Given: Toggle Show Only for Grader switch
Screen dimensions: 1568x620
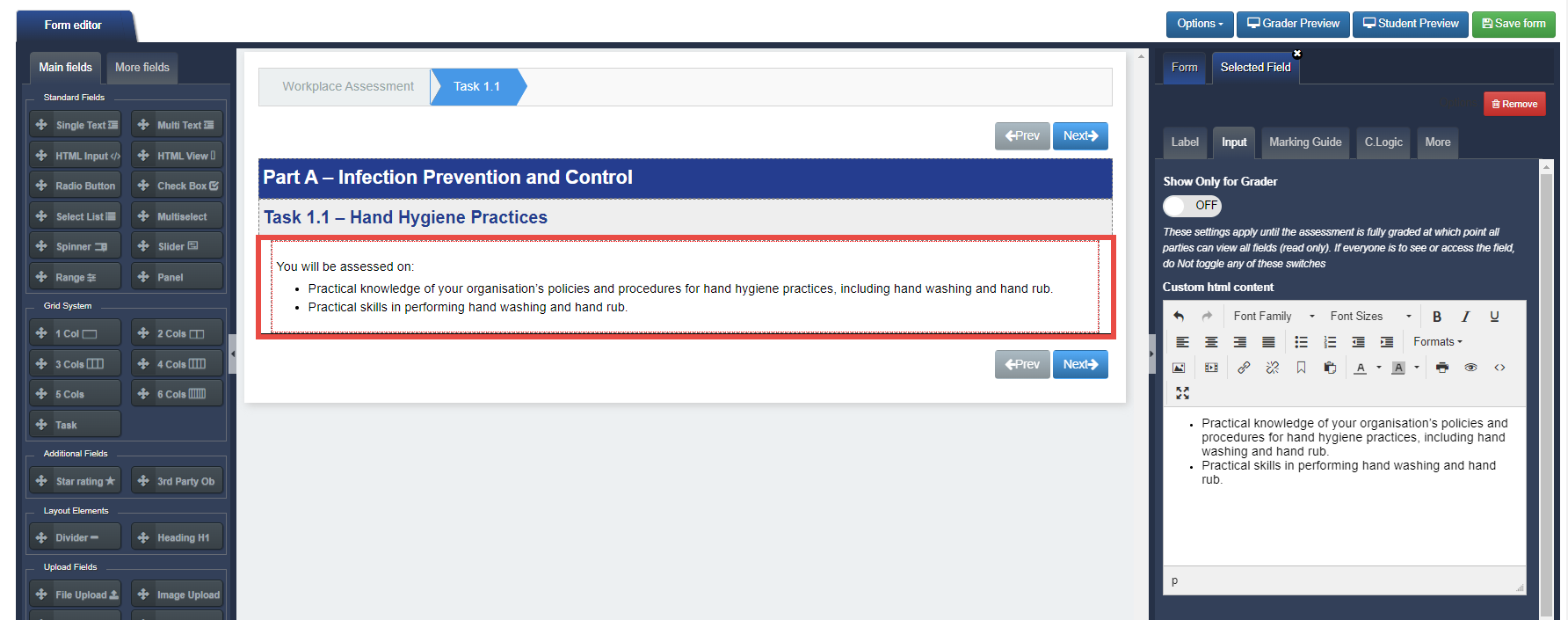Looking at the screenshot, I should point(1192,205).
